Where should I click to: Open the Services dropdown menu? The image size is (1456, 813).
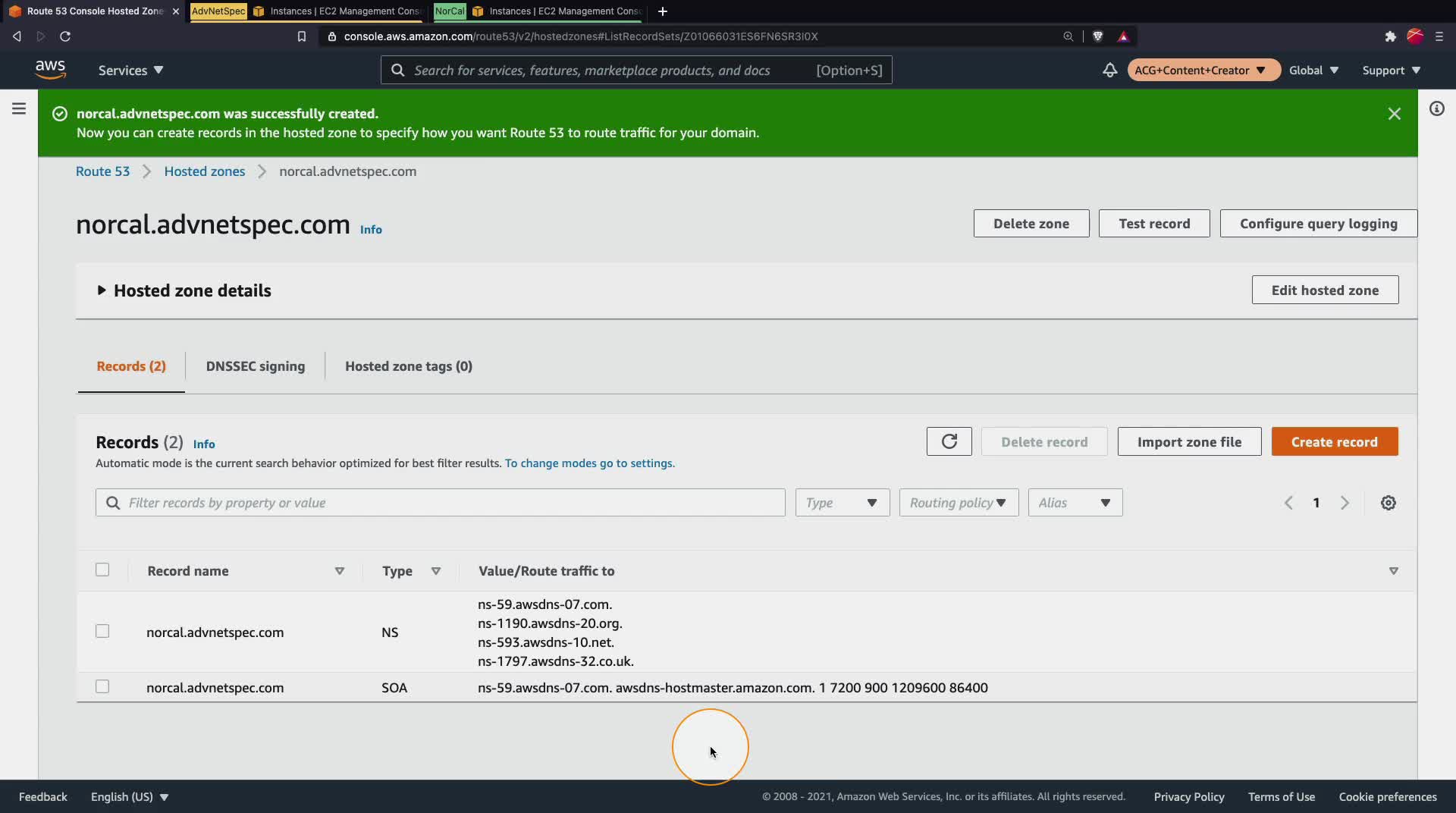click(130, 70)
